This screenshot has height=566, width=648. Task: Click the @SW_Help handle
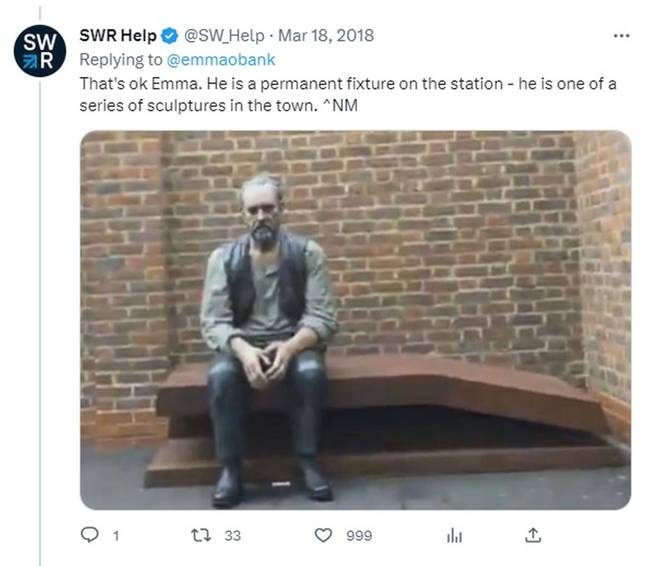click(224, 36)
